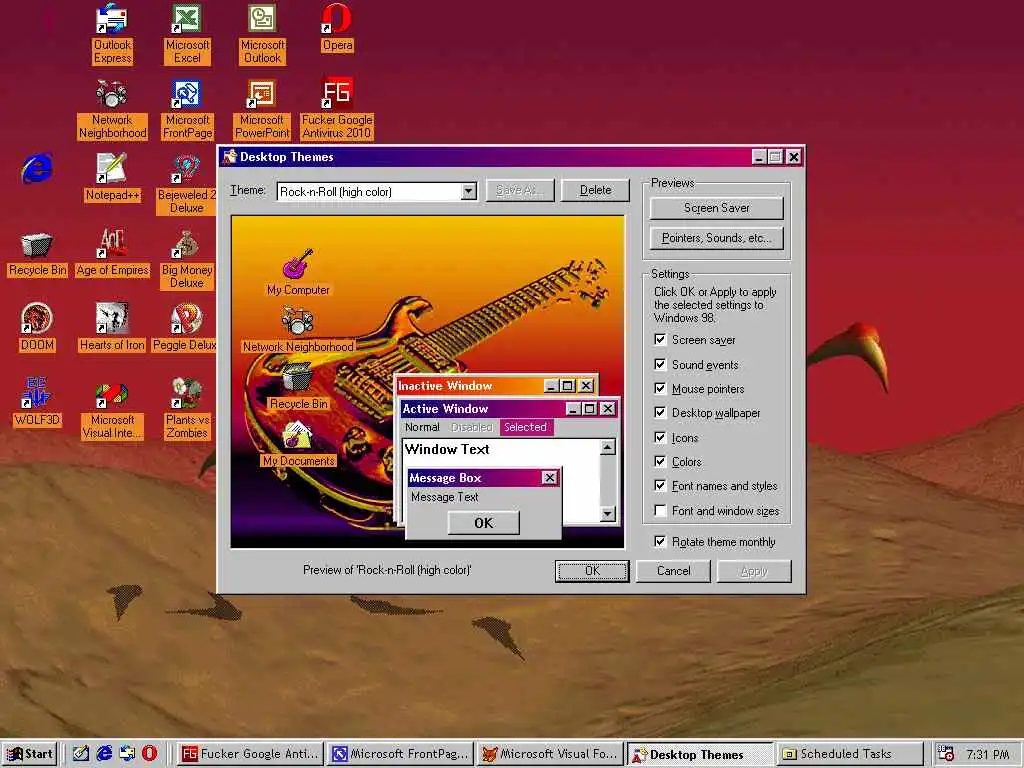Select the Big Money Deluxe shortcut
Screen dimensions: 1024x768
point(187,260)
